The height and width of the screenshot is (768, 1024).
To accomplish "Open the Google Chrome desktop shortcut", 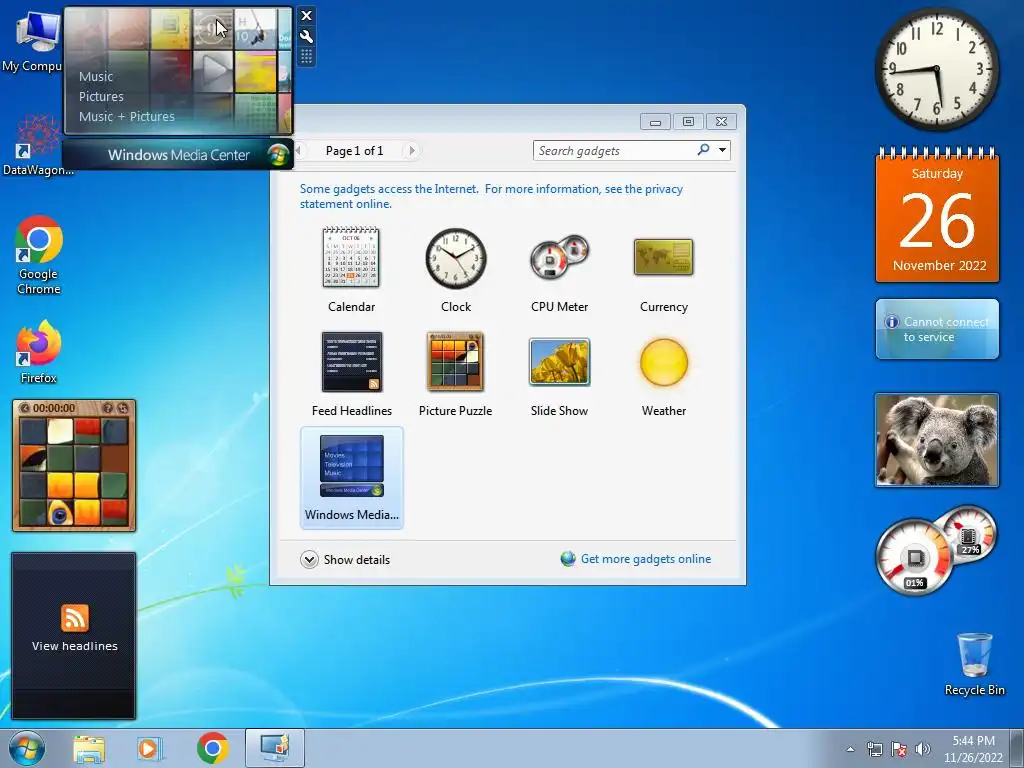I will point(39,255).
